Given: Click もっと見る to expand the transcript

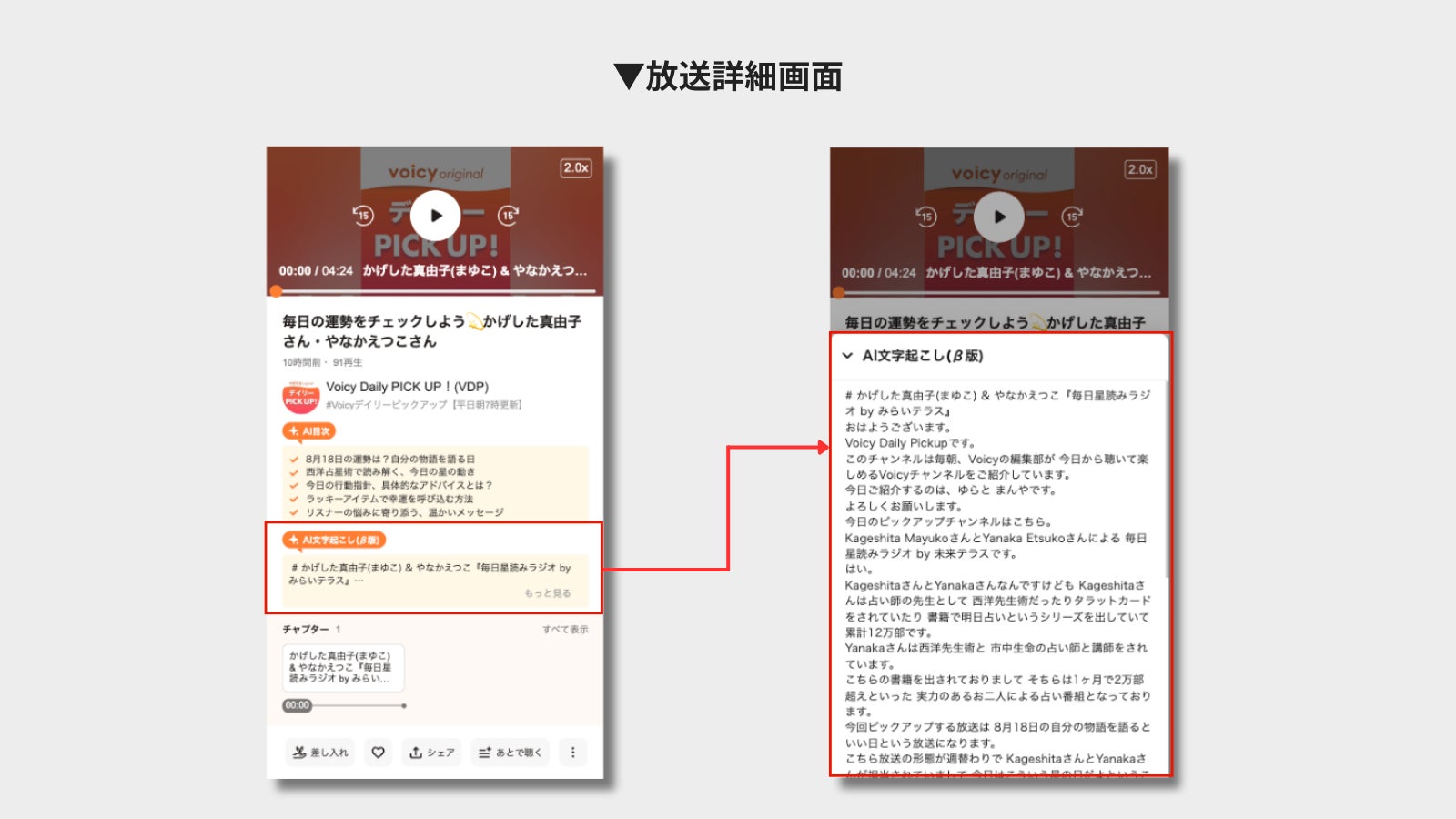Looking at the screenshot, I should pyautogui.click(x=548, y=593).
